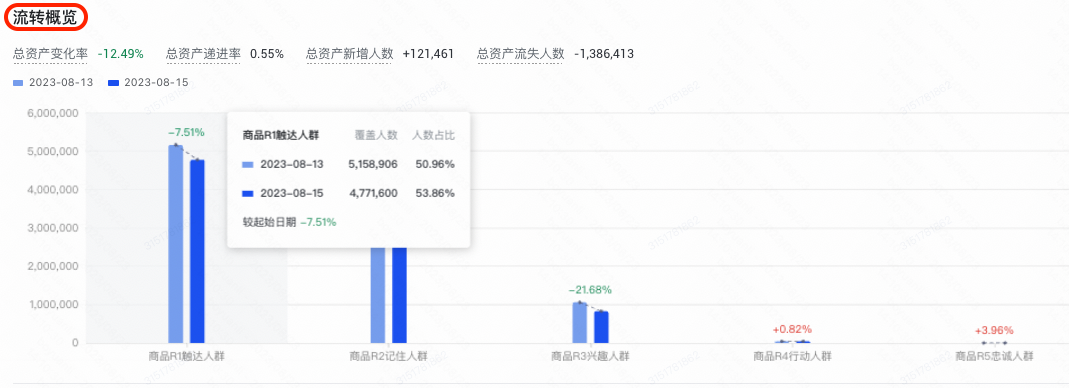
Task: Click tooltip percentage 53.86%
Action: [435, 194]
